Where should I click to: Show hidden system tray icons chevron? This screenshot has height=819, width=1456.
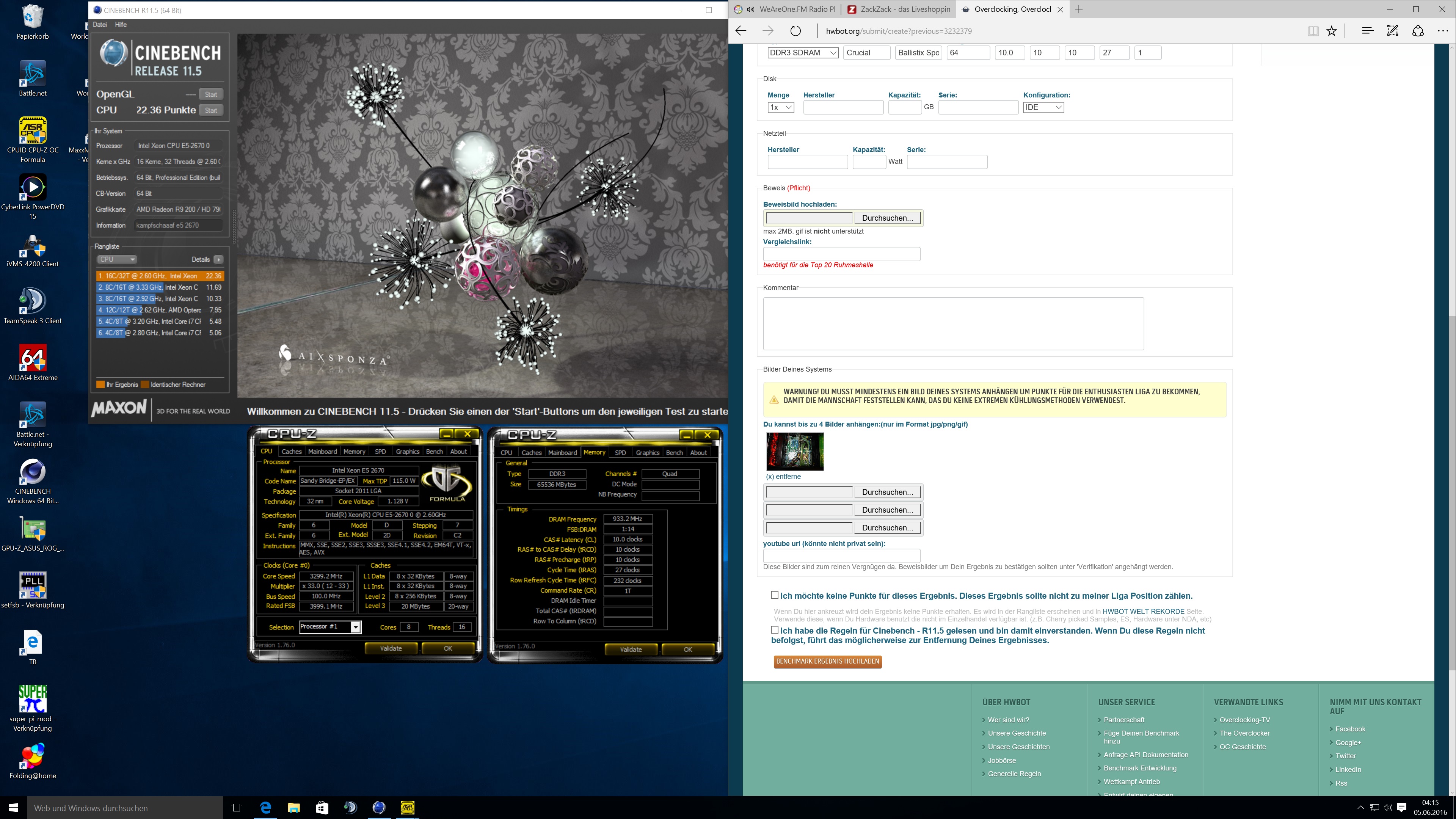[1360, 808]
